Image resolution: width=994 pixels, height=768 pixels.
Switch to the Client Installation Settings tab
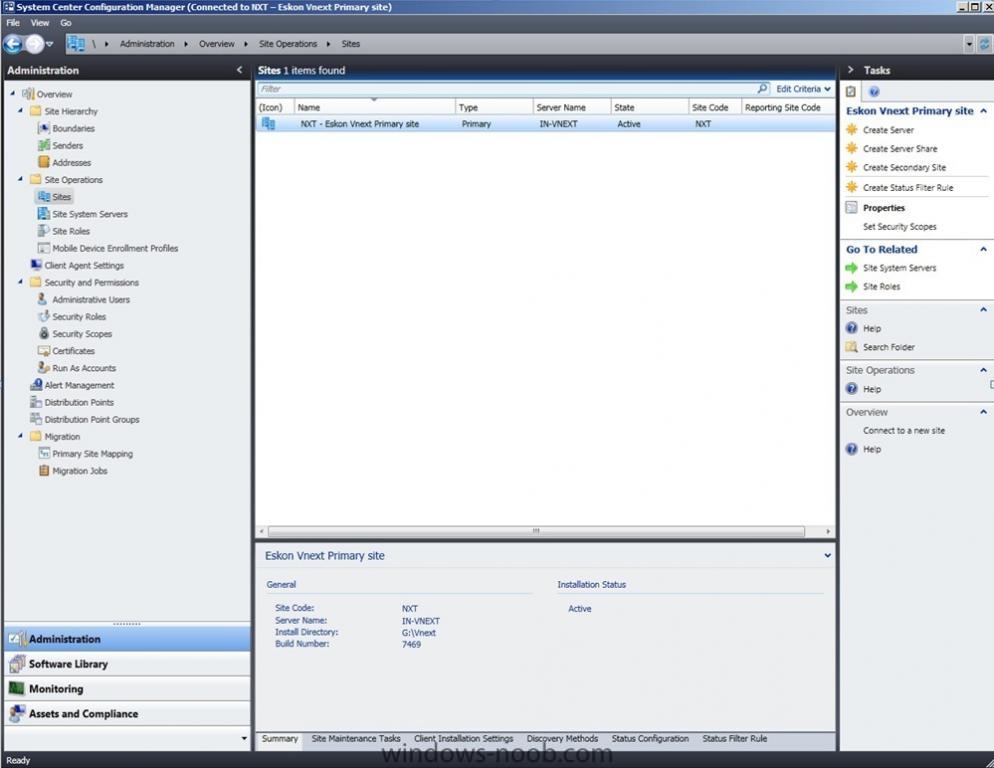464,739
